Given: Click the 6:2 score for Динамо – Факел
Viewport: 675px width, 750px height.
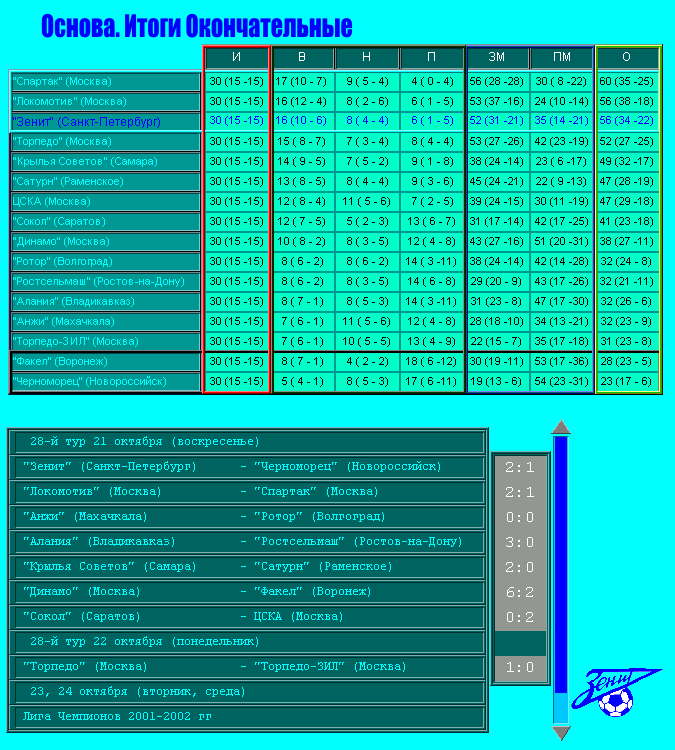Looking at the screenshot, I should point(520,592).
